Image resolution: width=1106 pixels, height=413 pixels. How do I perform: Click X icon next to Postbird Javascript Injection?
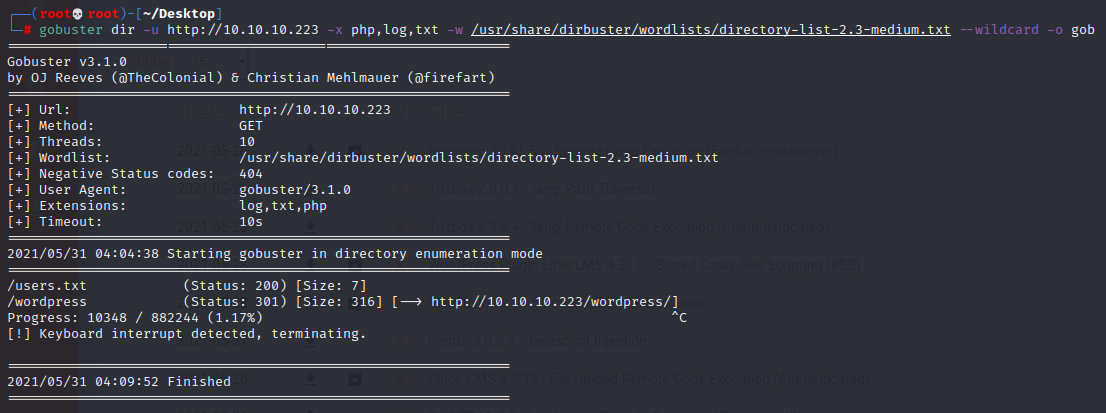(400, 341)
